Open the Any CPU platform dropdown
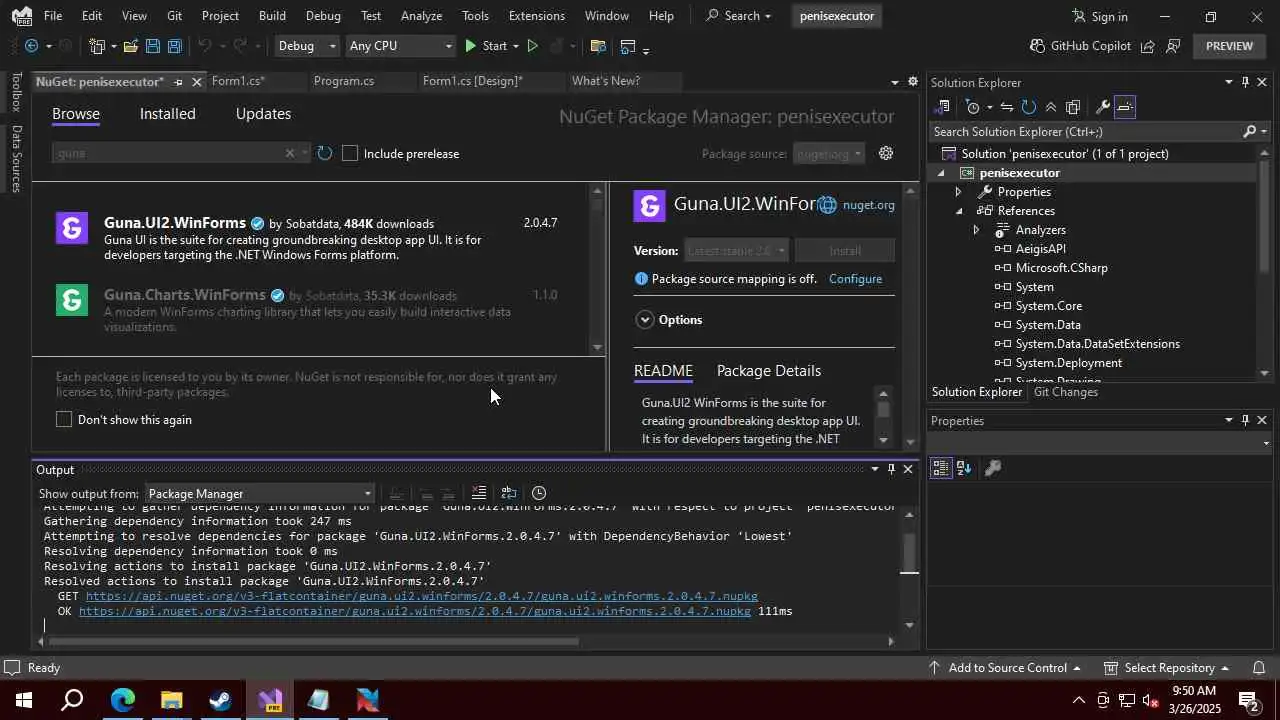This screenshot has height=720, width=1280. (x=399, y=46)
